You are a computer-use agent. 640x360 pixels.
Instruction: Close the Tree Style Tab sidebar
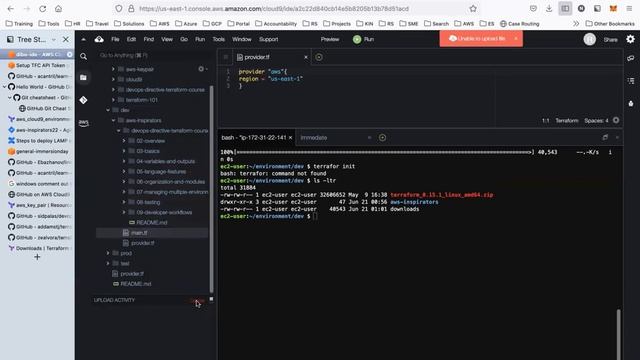(66, 40)
